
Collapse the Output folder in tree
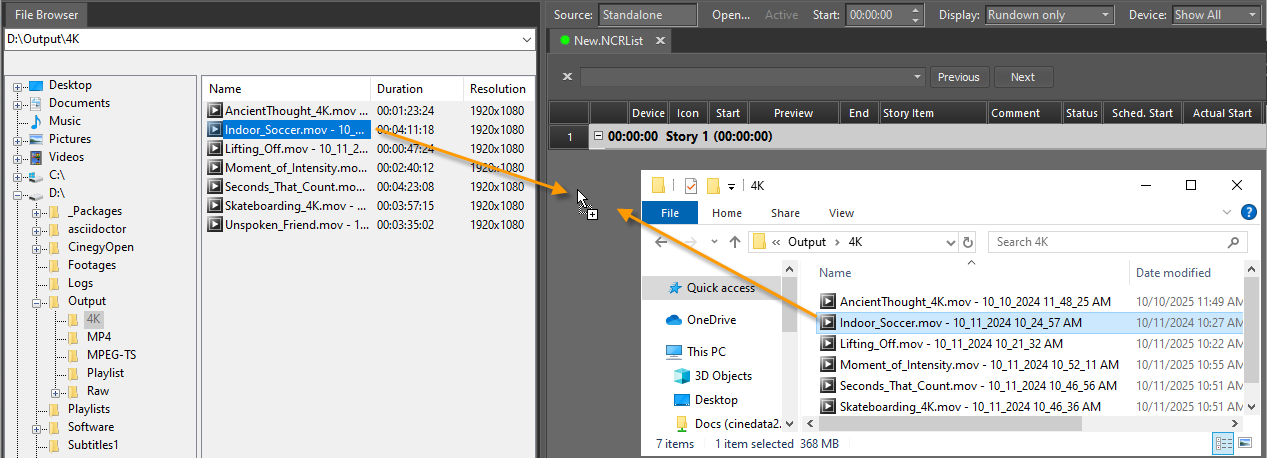[37, 301]
